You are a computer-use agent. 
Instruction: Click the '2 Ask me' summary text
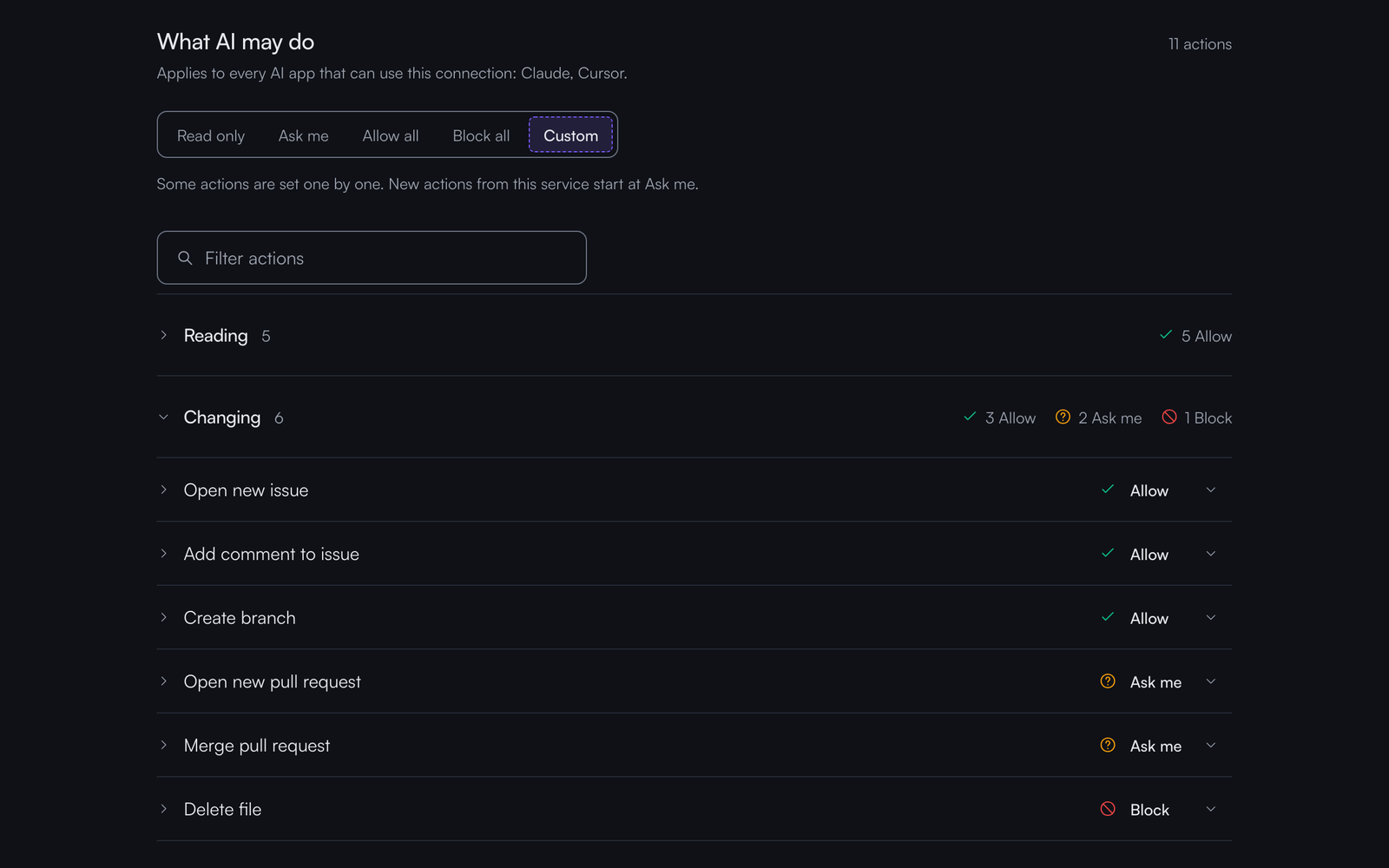(x=1110, y=418)
